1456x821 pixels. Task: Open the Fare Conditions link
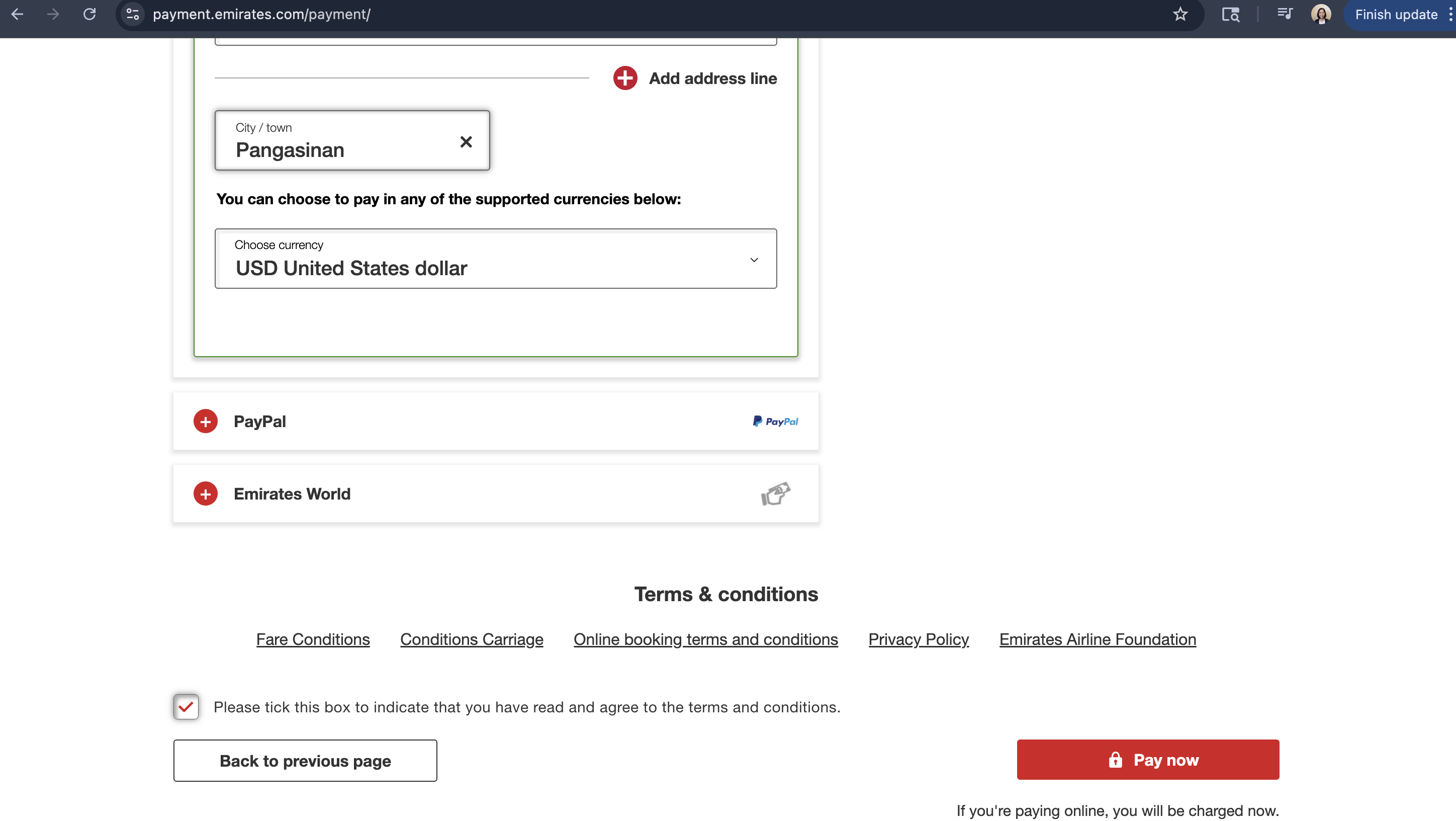(313, 639)
